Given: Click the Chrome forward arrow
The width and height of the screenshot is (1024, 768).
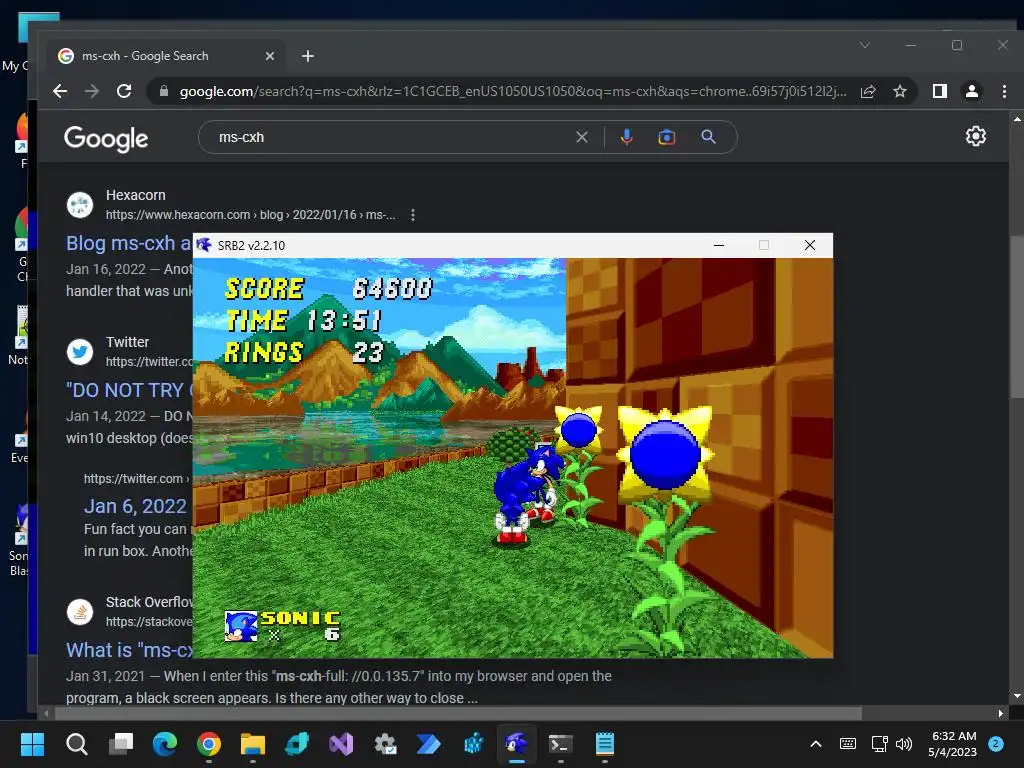Looking at the screenshot, I should coord(92,91).
